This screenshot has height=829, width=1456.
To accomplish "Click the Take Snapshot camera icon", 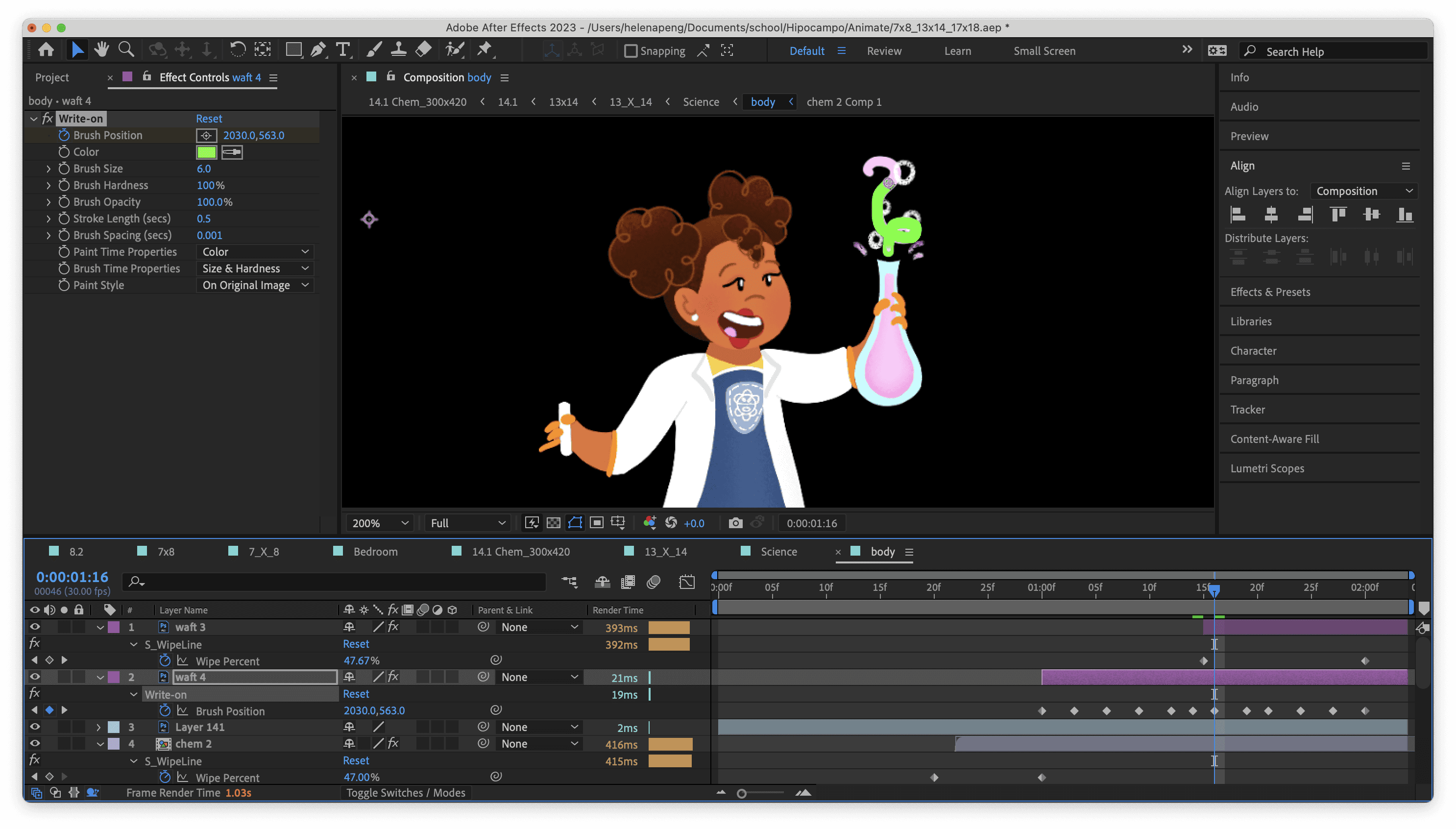I will pos(735,523).
